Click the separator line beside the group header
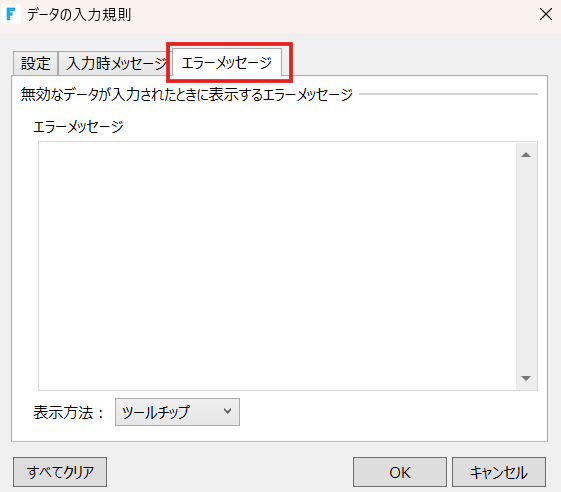Screen dimensions: 561x492 448,94
